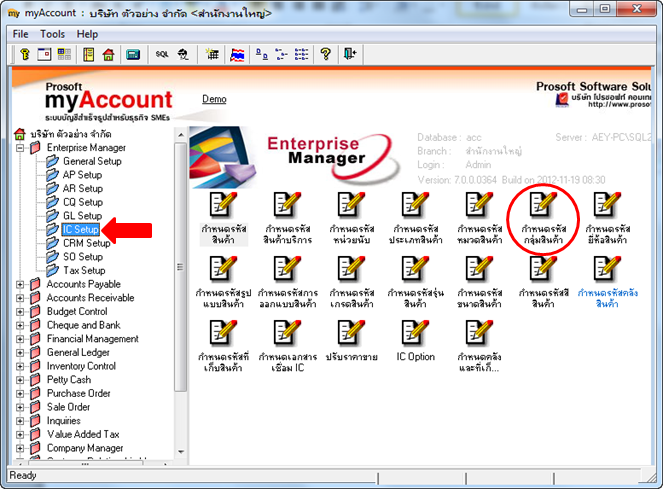Open the File menu
This screenshot has height=489, width=663.
20,34
